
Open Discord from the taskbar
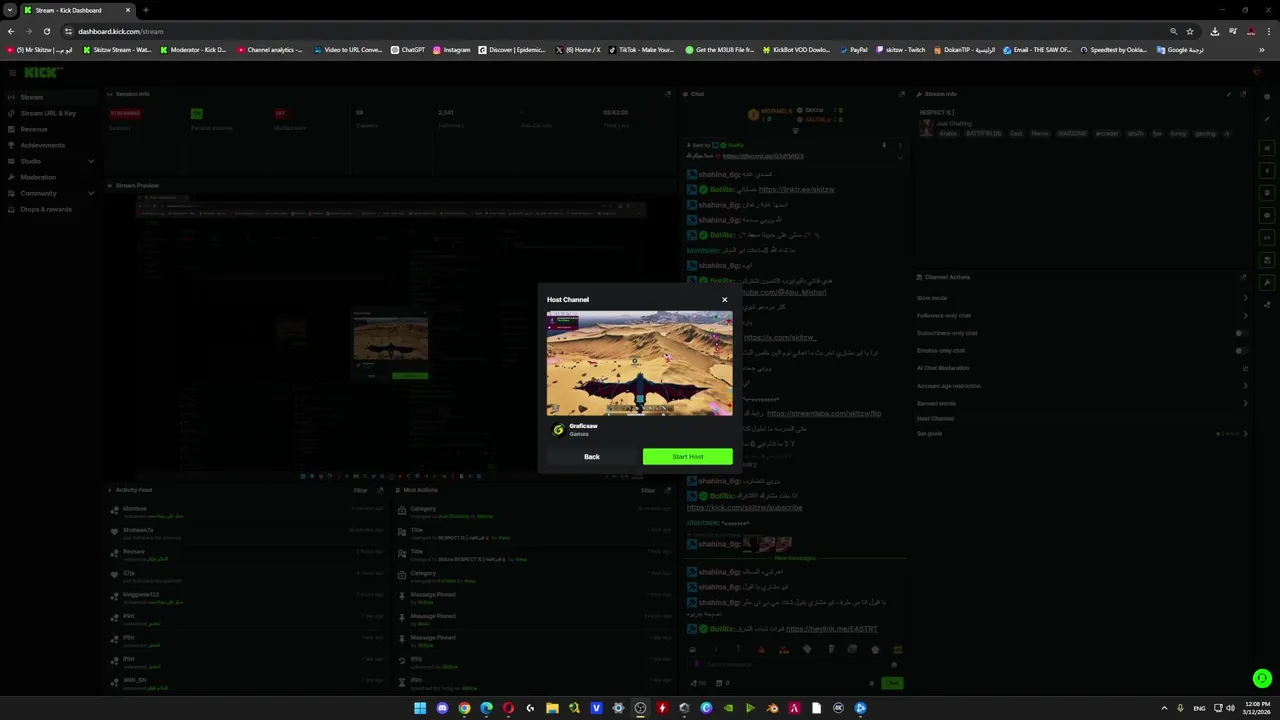[442, 708]
